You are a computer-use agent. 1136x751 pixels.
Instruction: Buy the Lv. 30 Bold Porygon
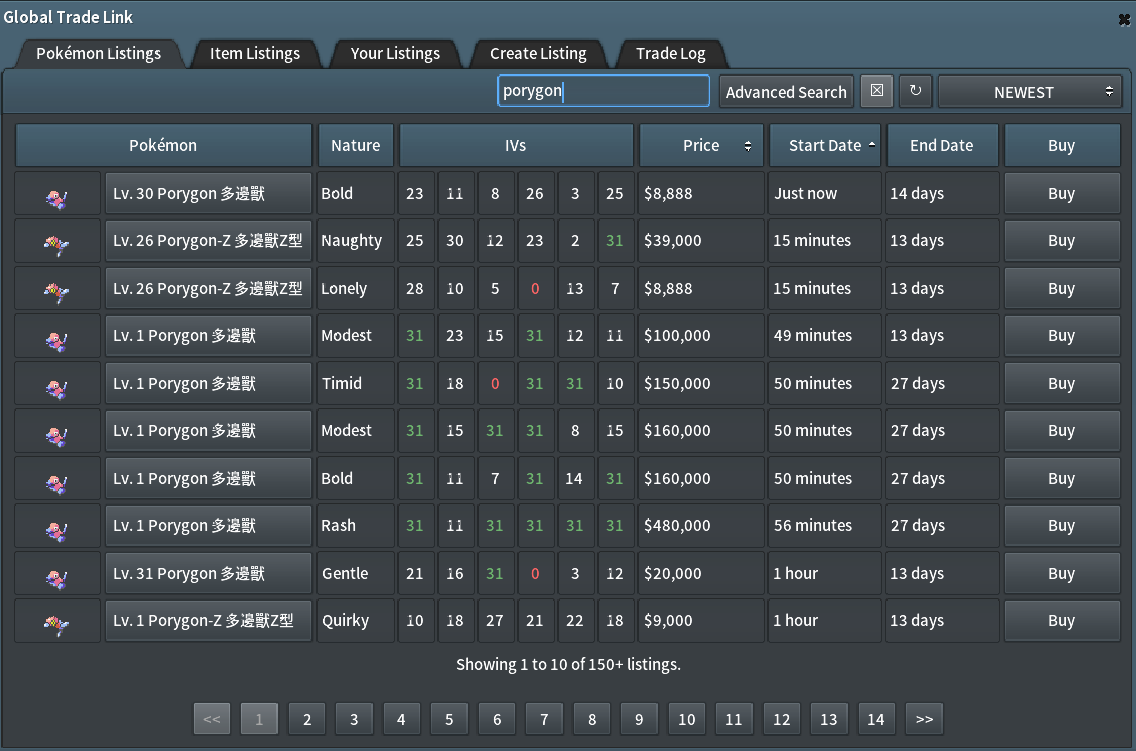(1061, 193)
